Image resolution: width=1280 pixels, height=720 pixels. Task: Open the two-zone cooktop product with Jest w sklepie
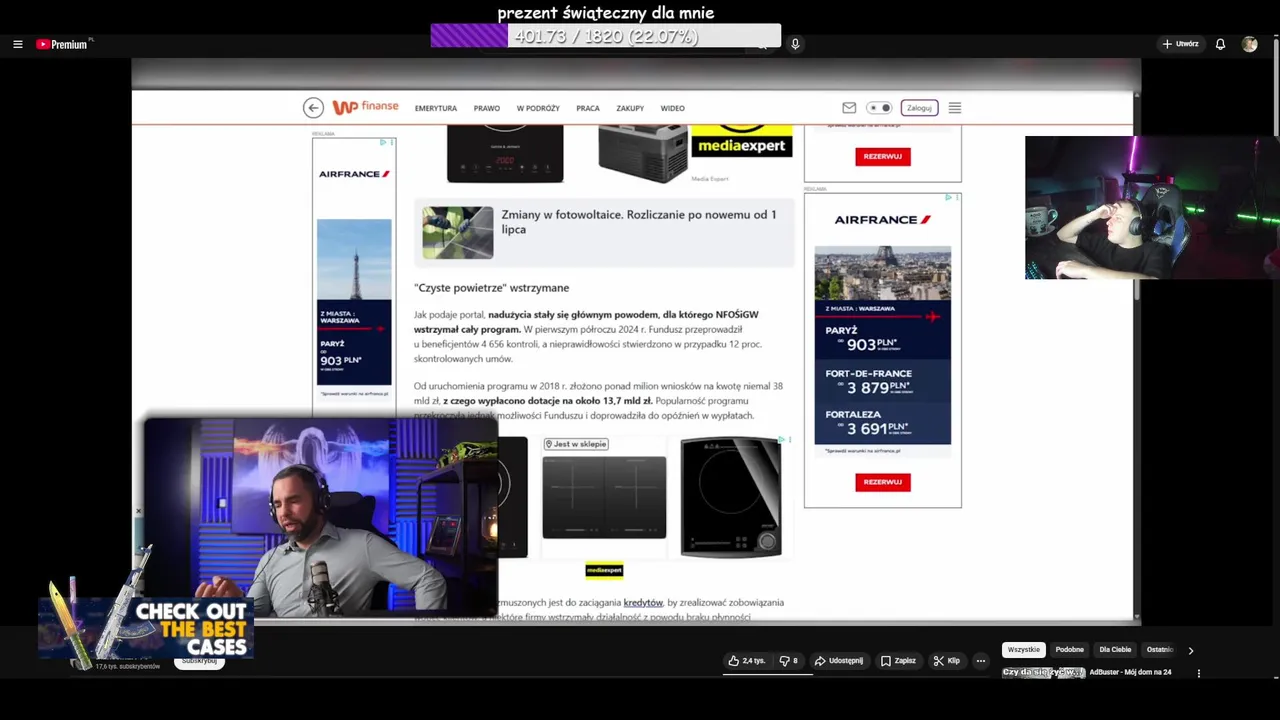pyautogui.click(x=604, y=497)
